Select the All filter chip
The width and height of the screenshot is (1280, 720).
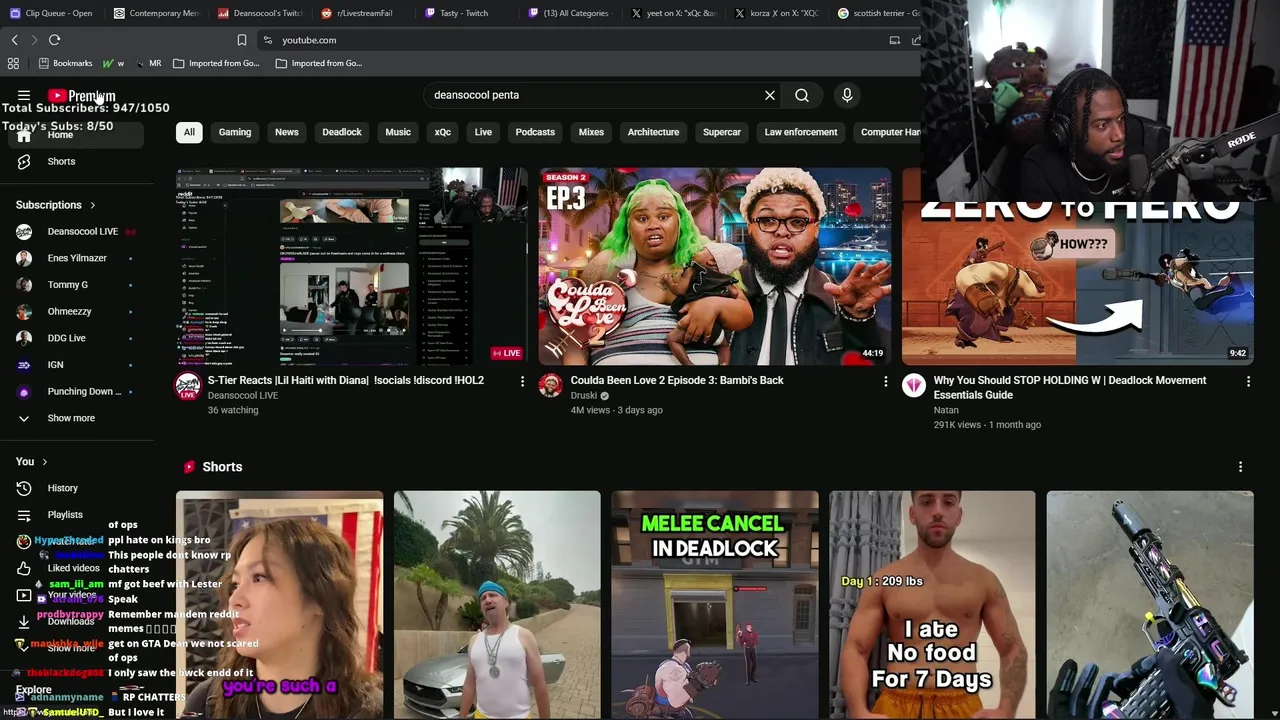coord(189,132)
